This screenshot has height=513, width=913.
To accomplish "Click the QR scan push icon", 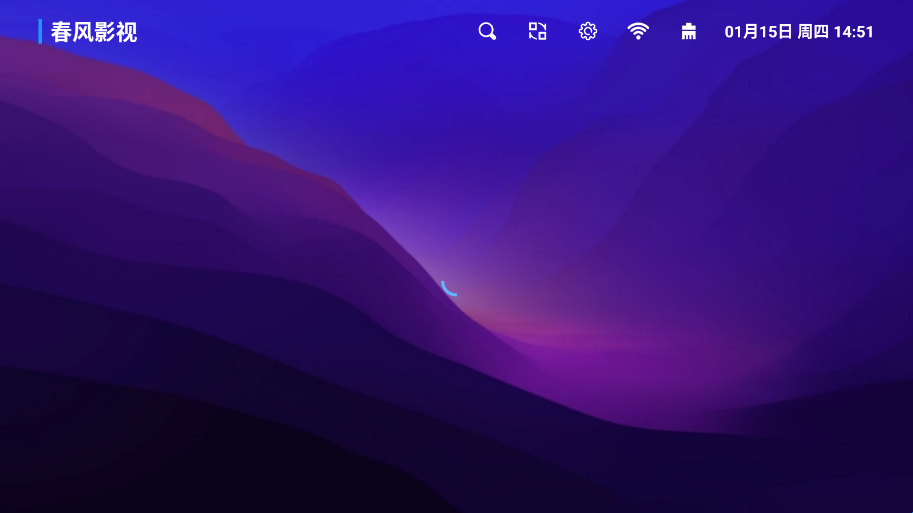I will coord(537,31).
